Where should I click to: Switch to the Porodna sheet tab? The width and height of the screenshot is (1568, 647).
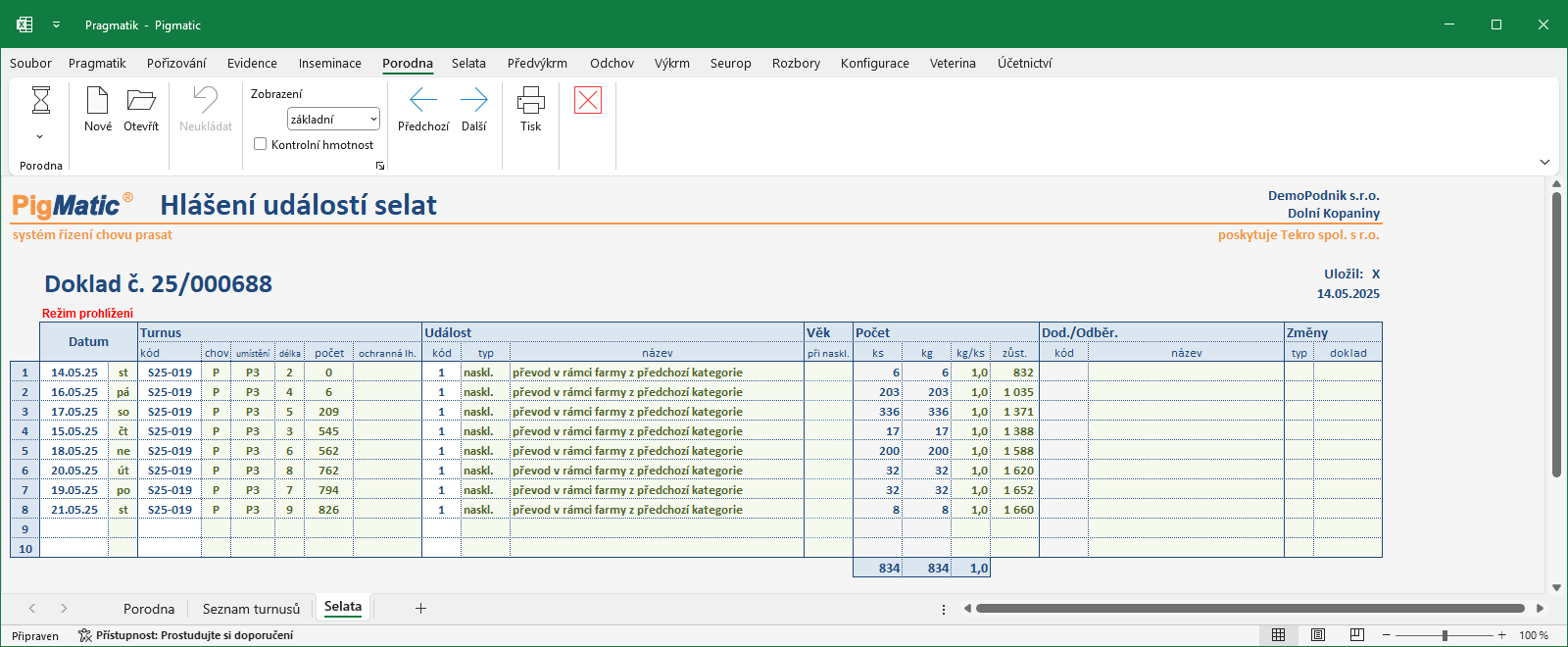coord(149,609)
